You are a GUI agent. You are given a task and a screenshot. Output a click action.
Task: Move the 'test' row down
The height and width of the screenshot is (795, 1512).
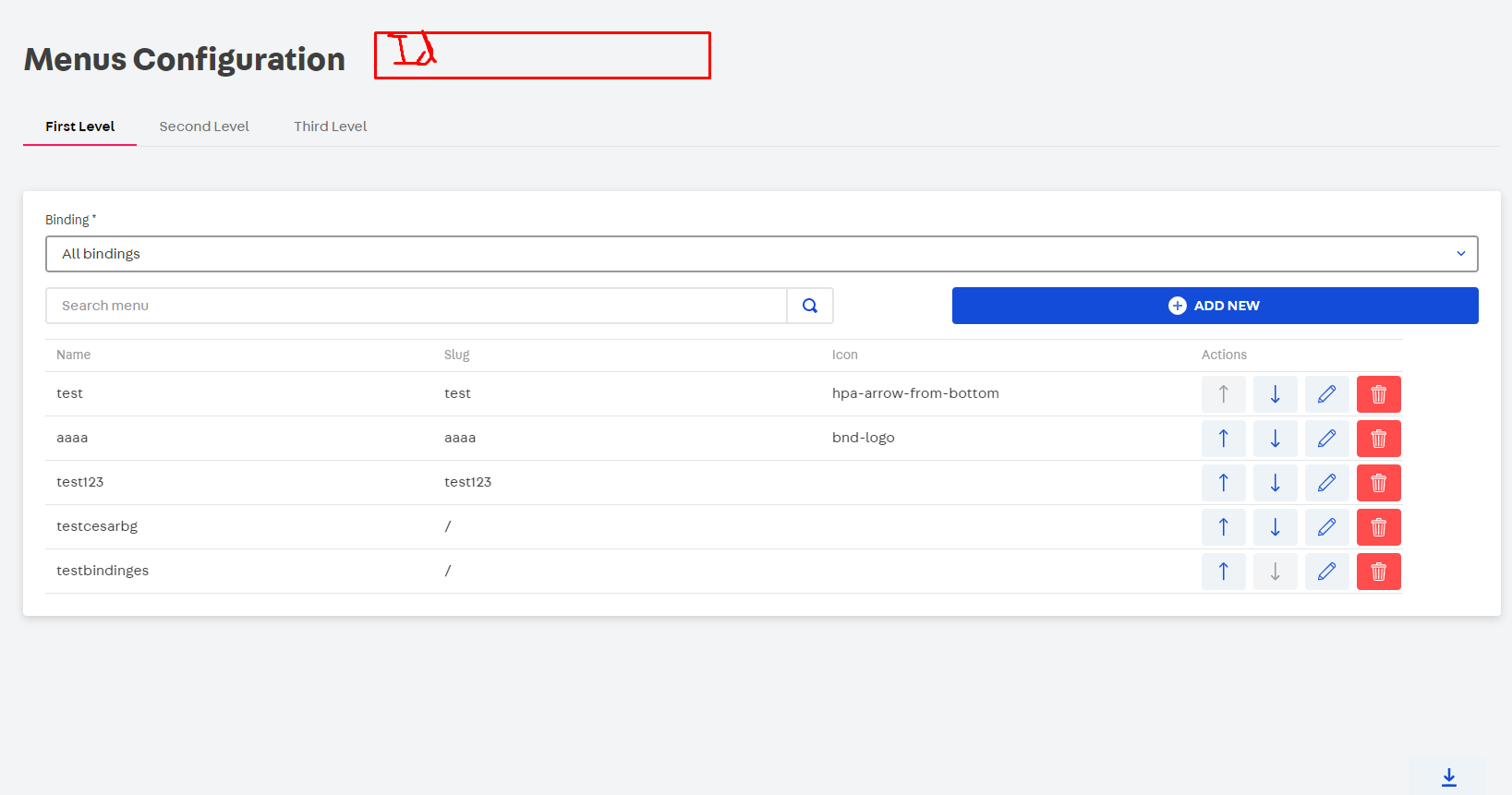coord(1276,394)
